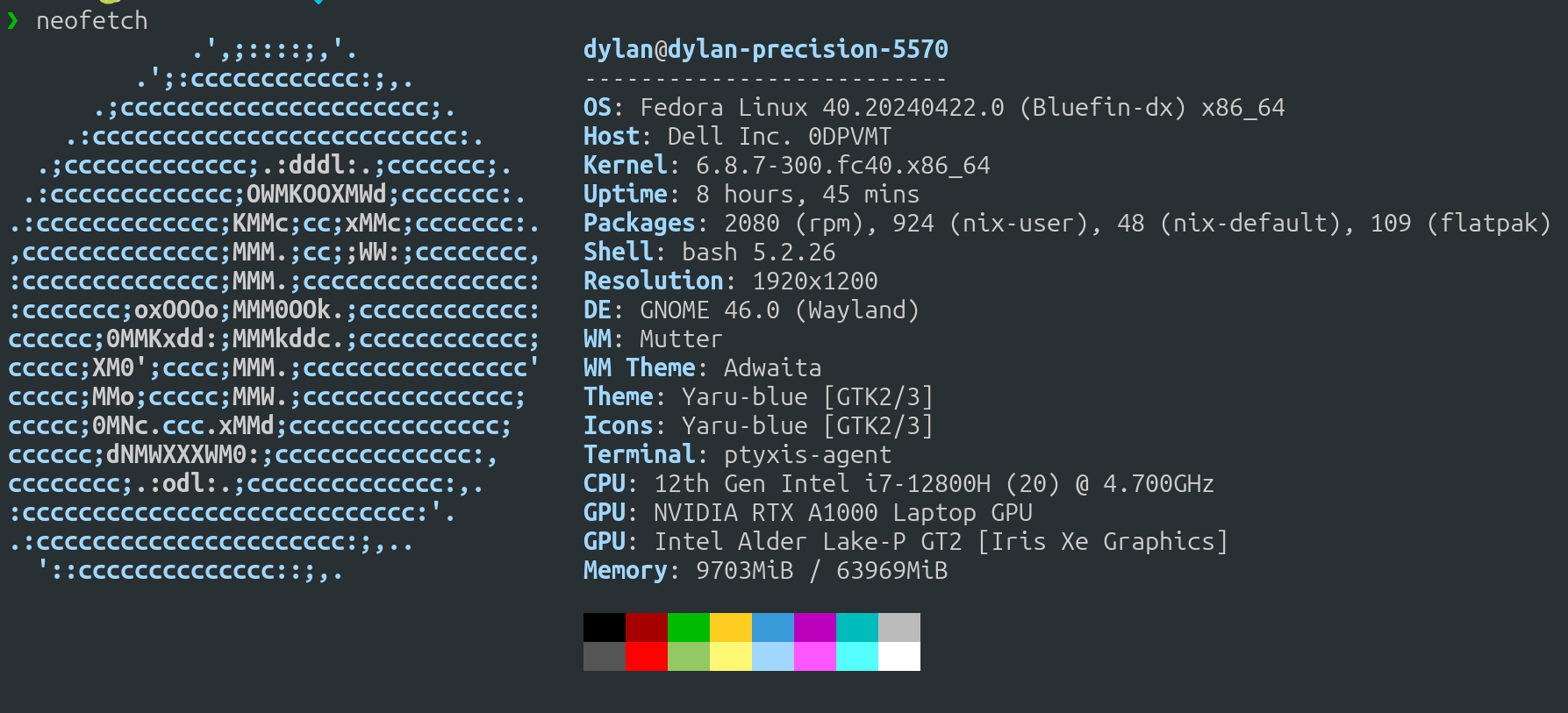Click the green prompt chevron before neofetch
This screenshot has width=1568, height=713.
pyautogui.click(x=12, y=20)
